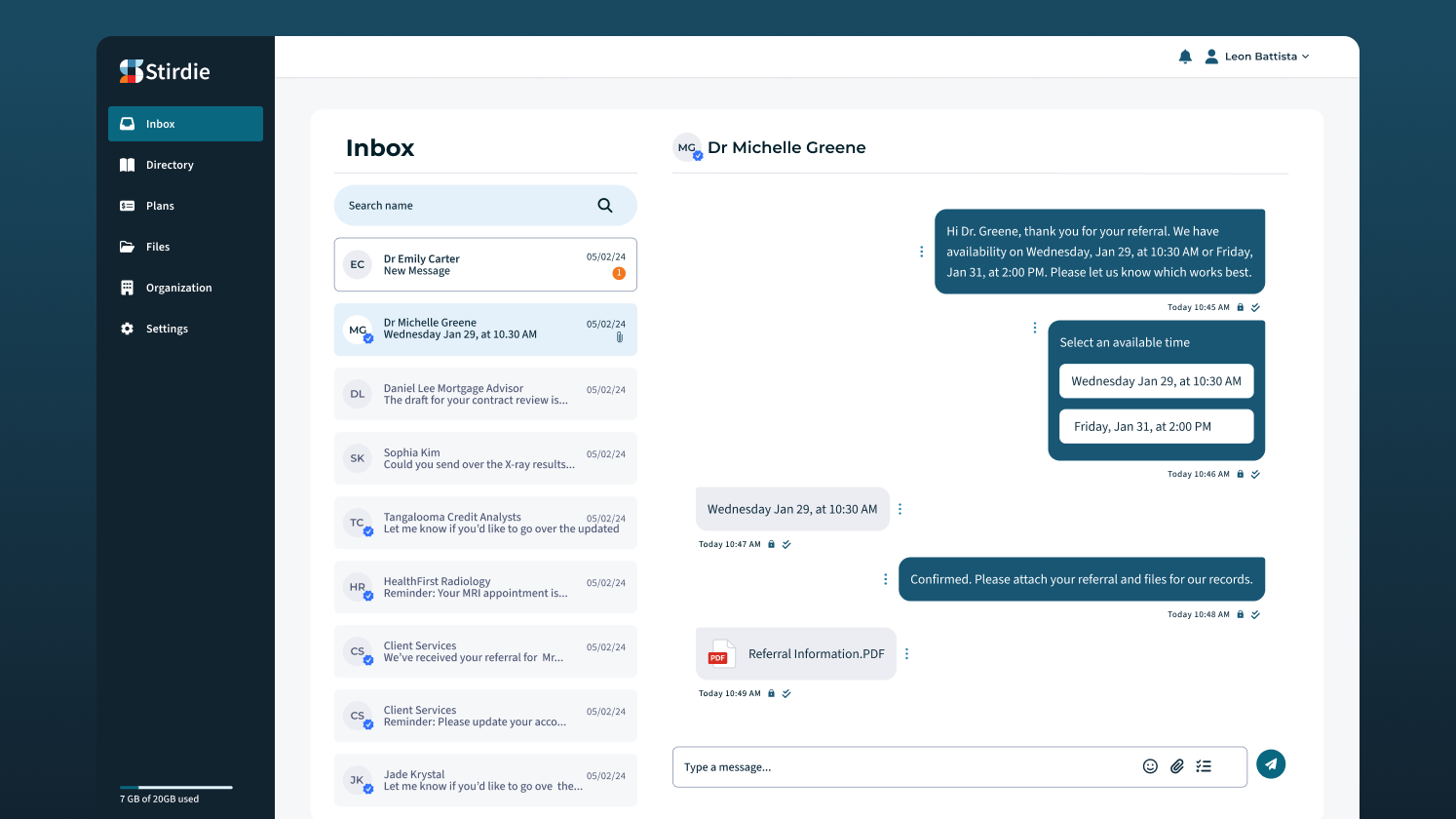Choose Wednesday Jan 29, at 10:30 AM option

1156,381
